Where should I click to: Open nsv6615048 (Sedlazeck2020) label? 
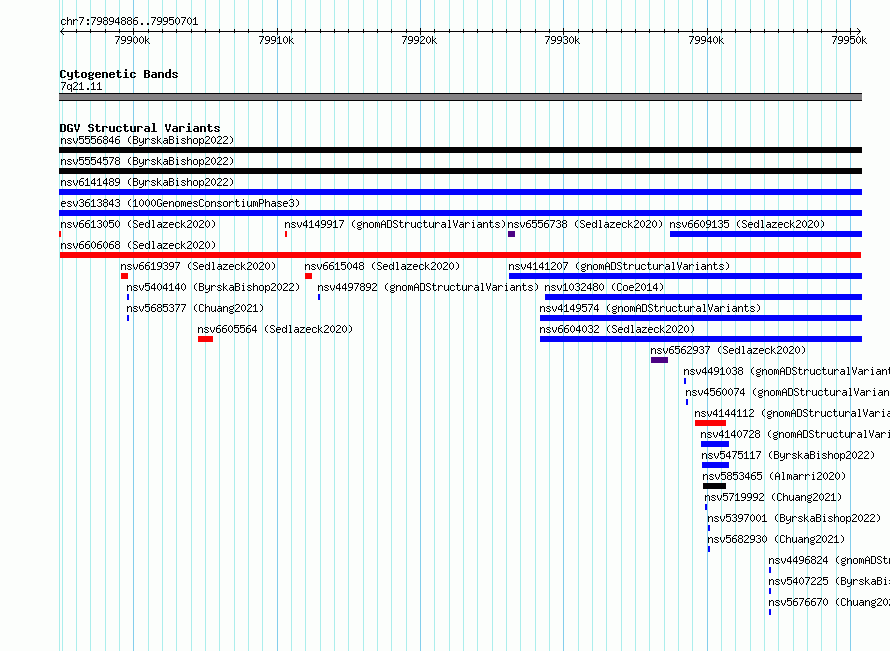tap(382, 266)
